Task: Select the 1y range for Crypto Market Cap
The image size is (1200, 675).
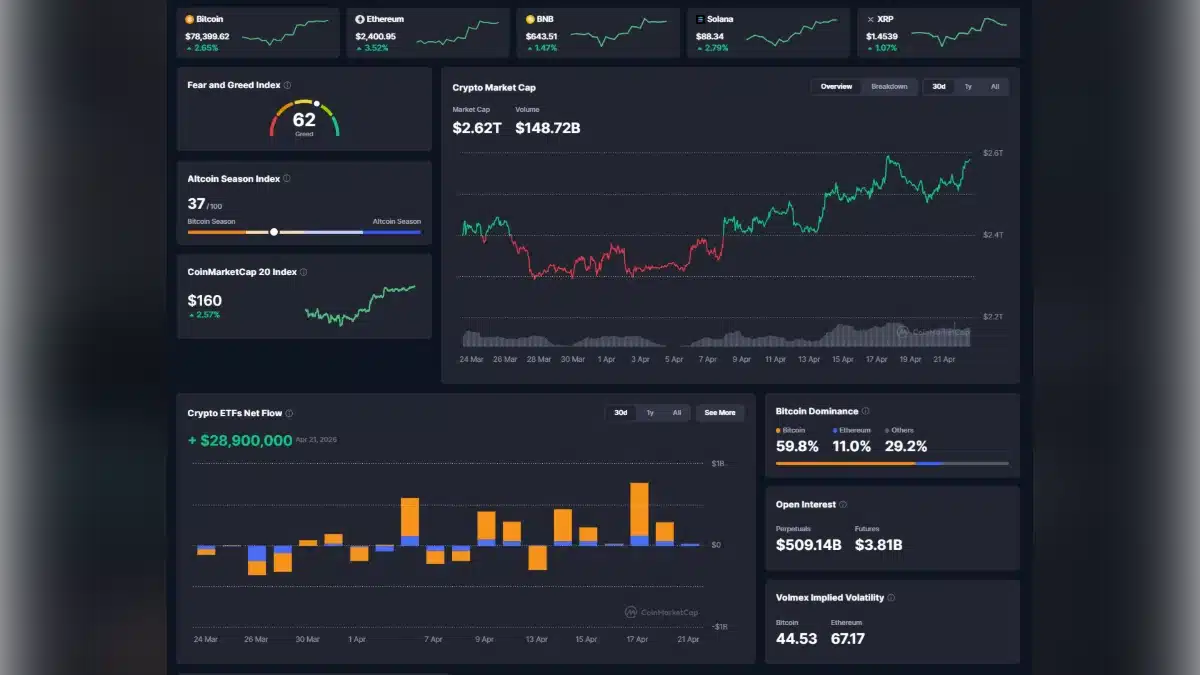Action: 967,87
